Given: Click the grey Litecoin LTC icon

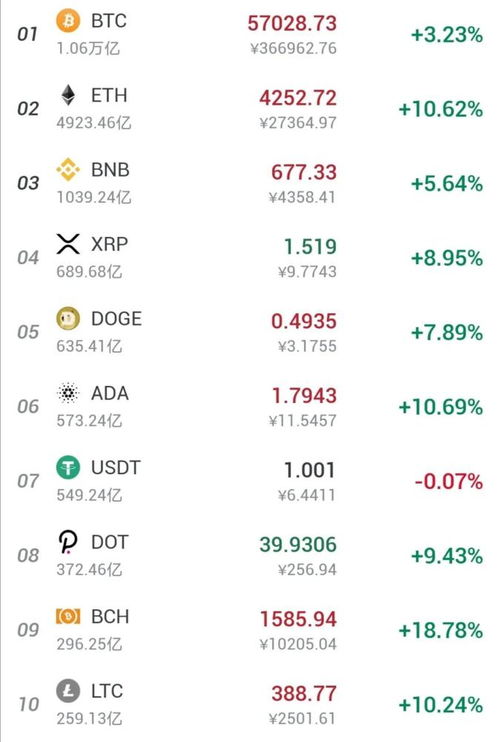Looking at the screenshot, I should [x=68, y=691].
